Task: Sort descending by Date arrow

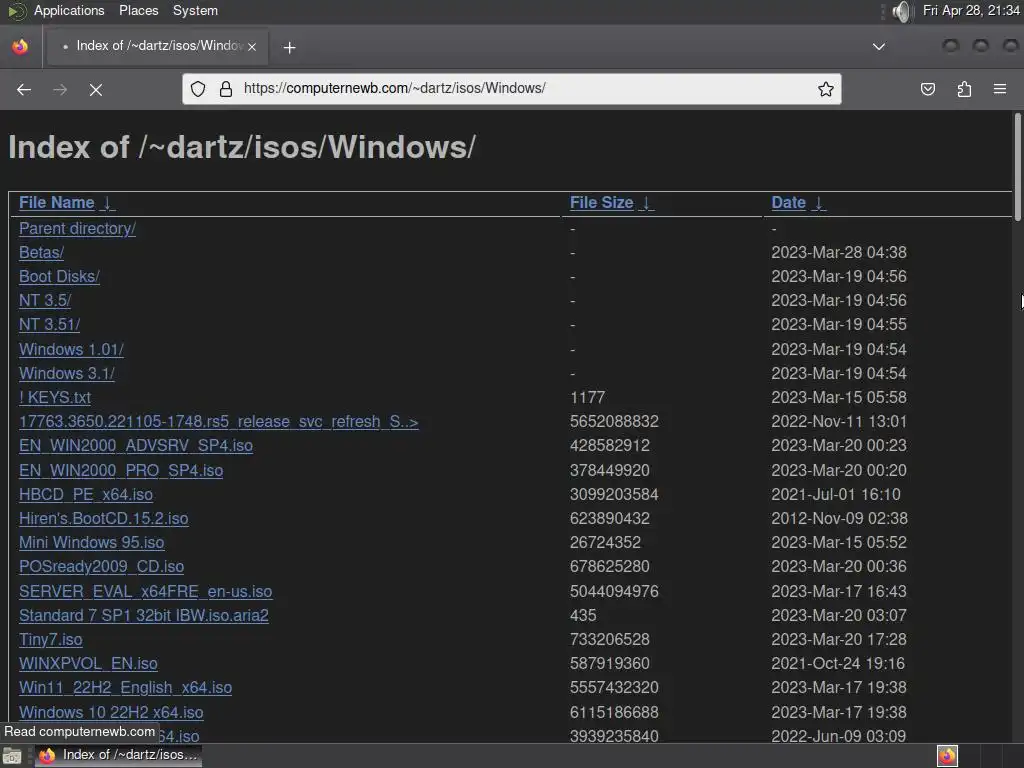Action: 818,203
